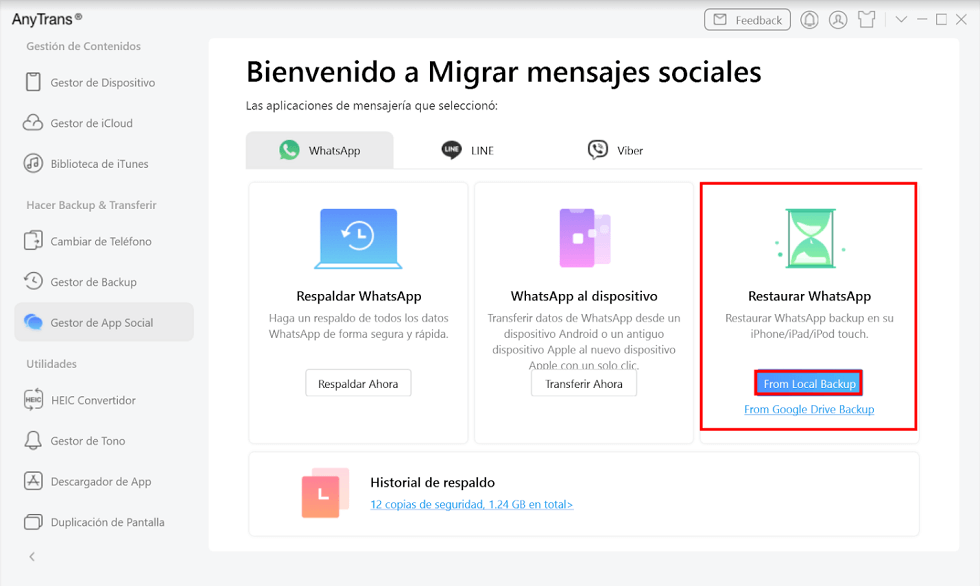Click the green hourglass restore illustration

(810, 238)
